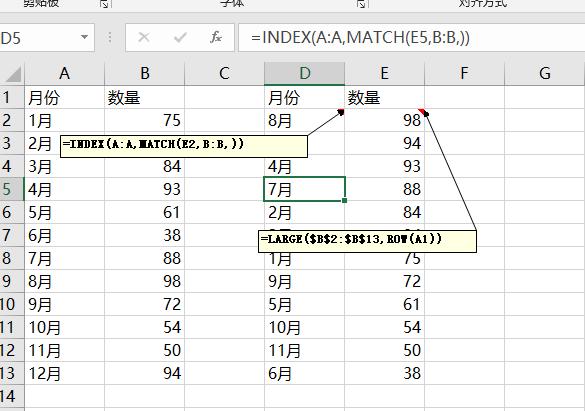The height and width of the screenshot is (411, 585).
Task: Select row 14 header
Action: (12, 396)
